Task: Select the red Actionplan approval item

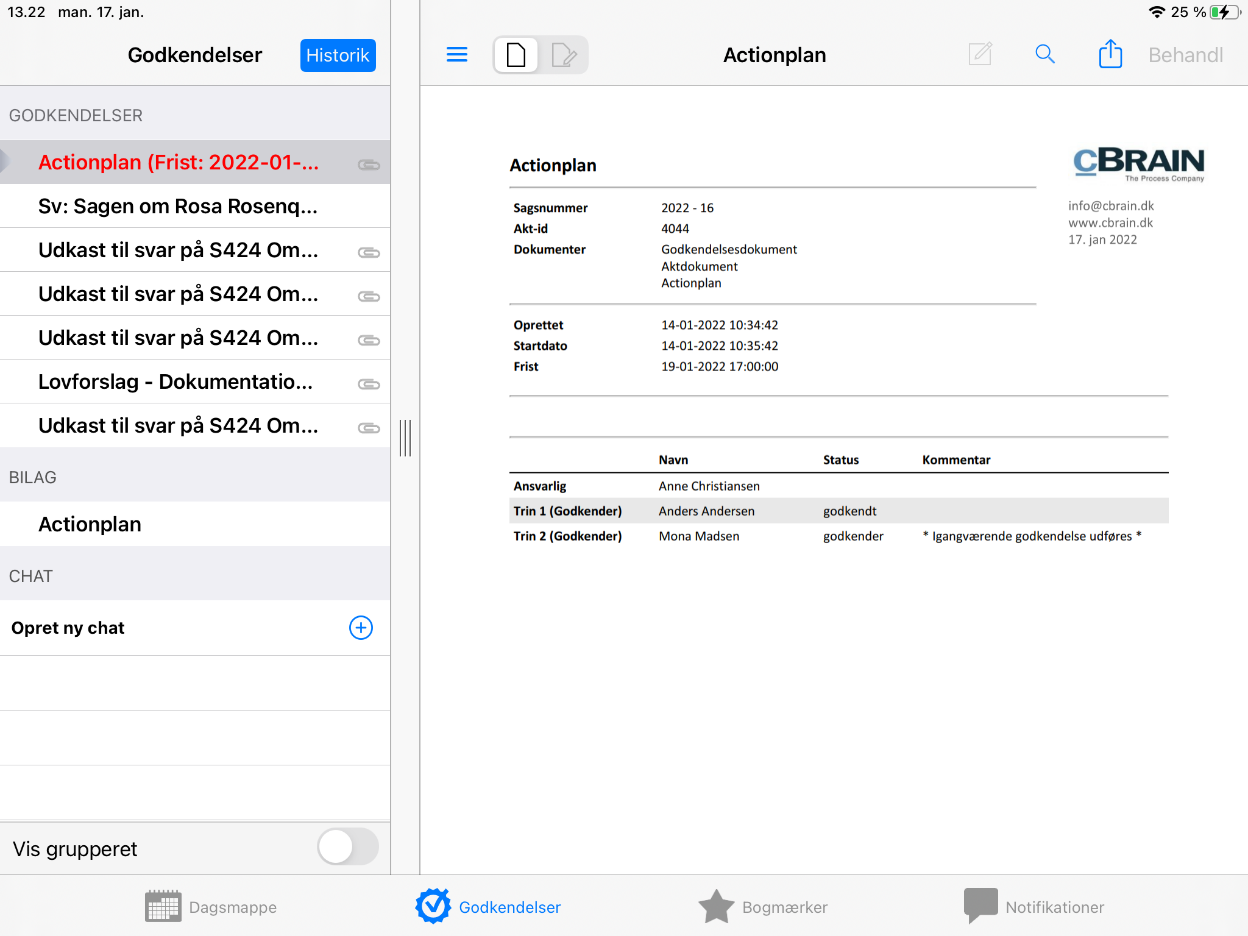Action: click(179, 163)
